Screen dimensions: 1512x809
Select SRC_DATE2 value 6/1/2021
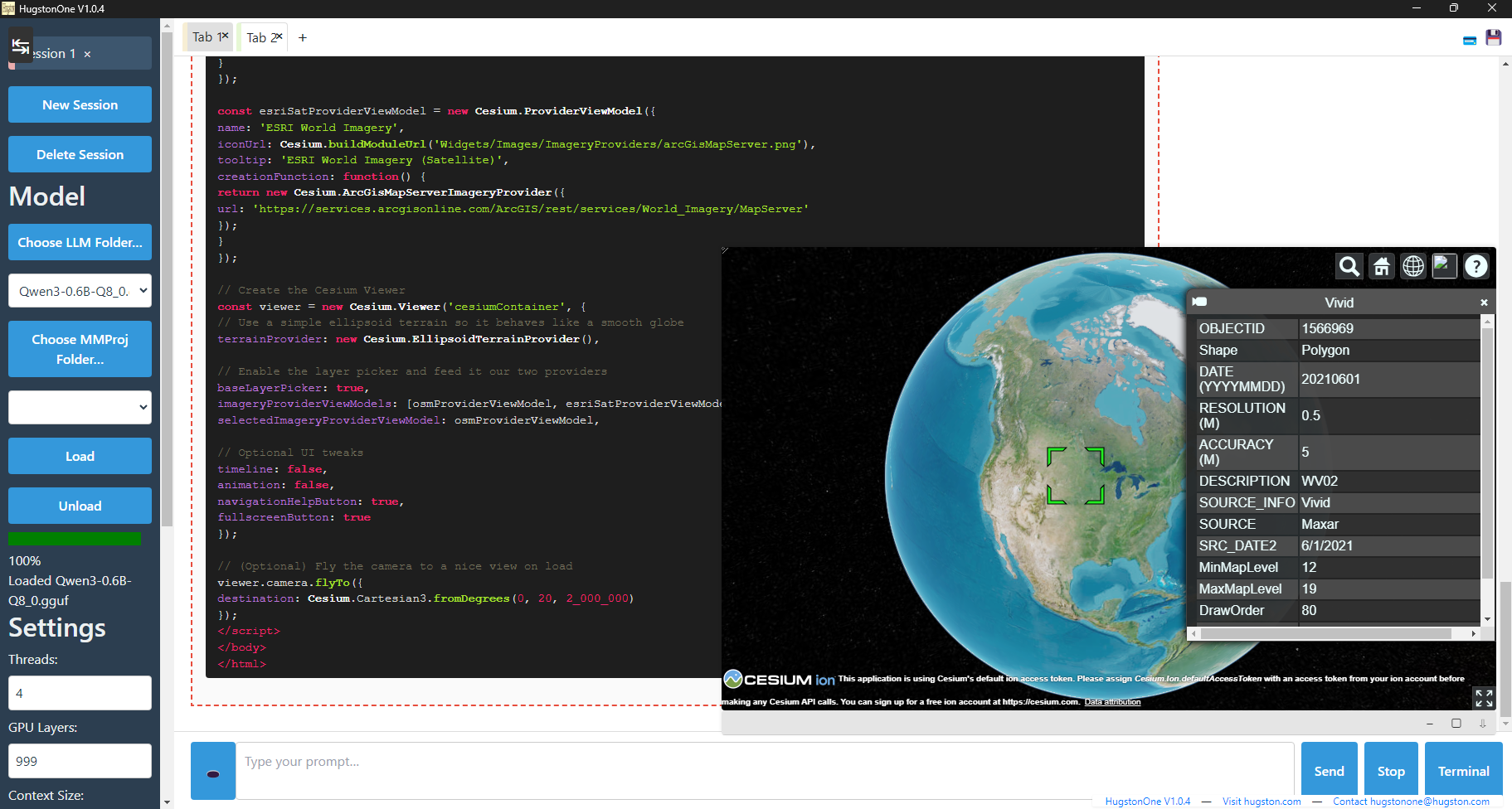point(1326,546)
